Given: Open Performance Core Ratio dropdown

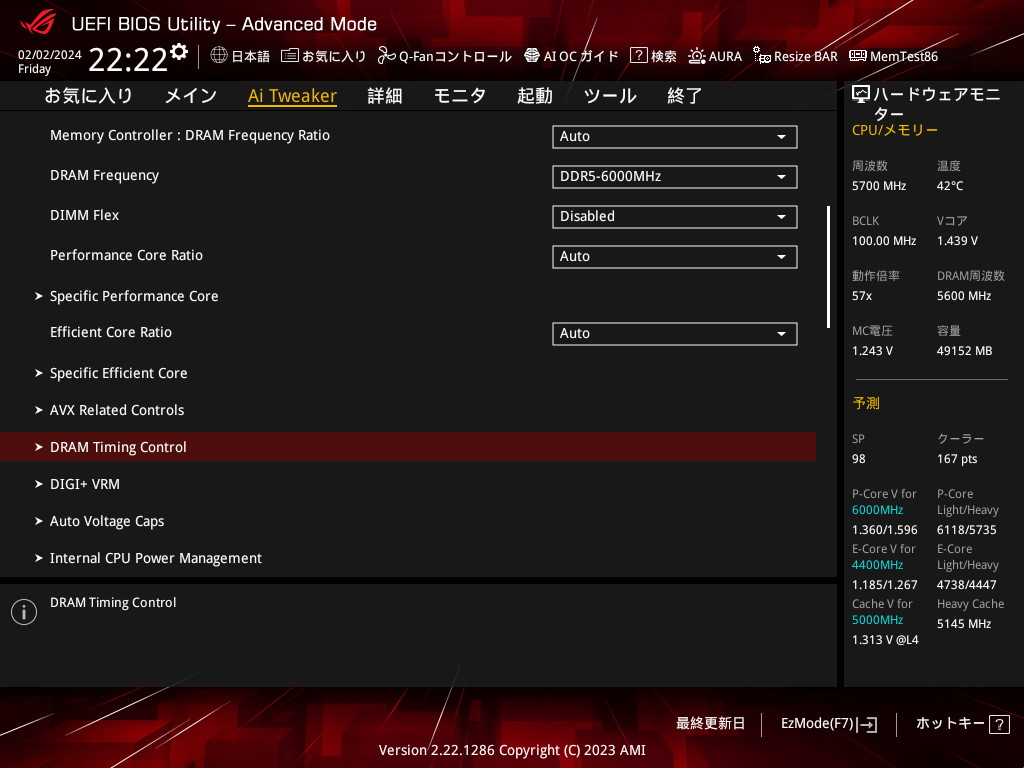Looking at the screenshot, I should [x=675, y=257].
